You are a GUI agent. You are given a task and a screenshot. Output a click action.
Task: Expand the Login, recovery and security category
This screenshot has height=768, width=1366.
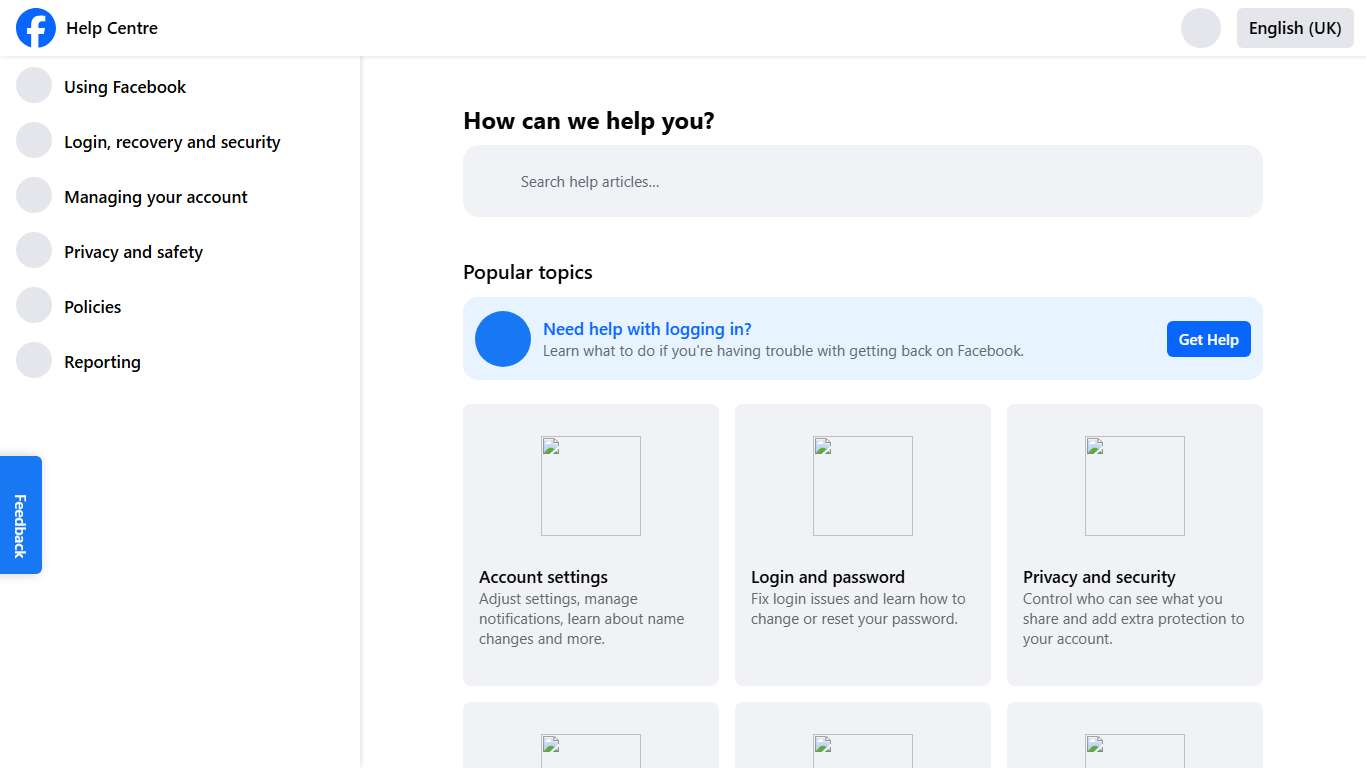pyautogui.click(x=171, y=141)
